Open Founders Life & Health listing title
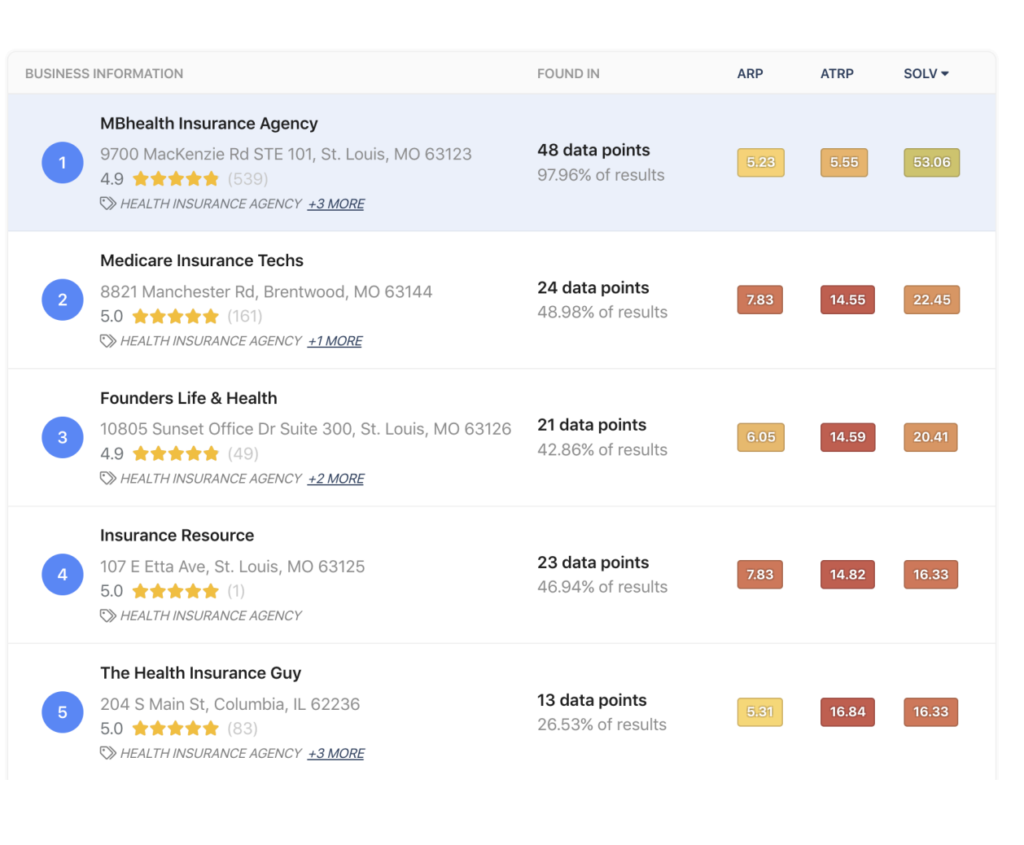The width and height of the screenshot is (1024, 845). point(189,398)
